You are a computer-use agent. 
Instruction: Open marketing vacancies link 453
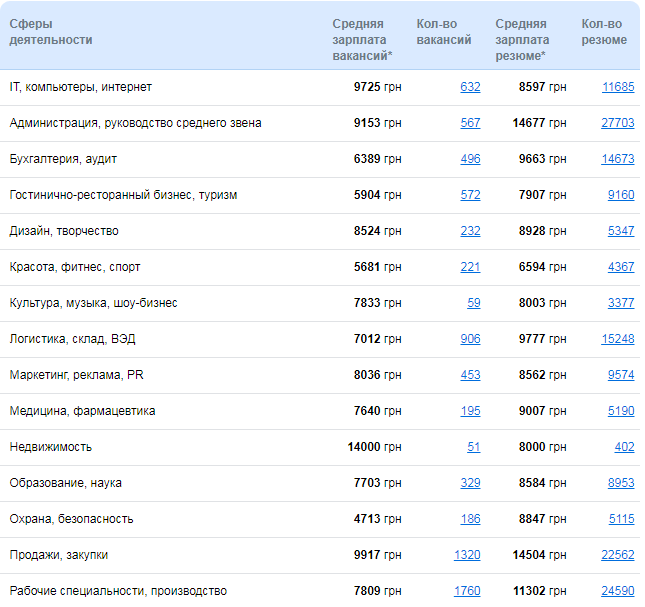coord(470,375)
